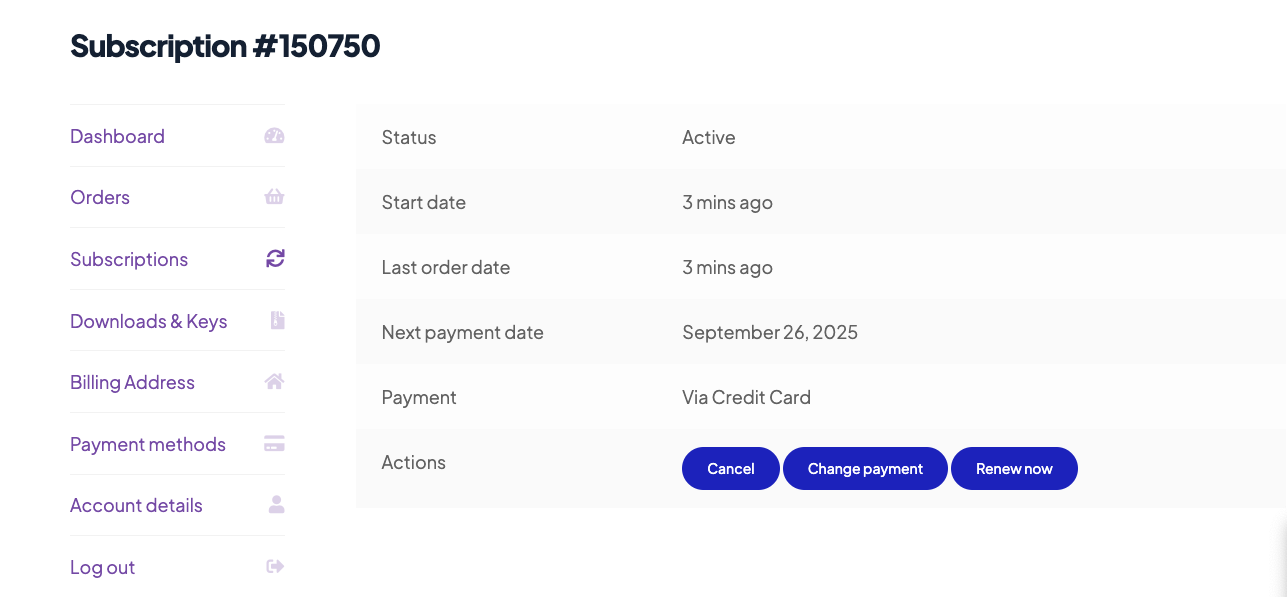Click the Payment methods credit card icon
This screenshot has width=1287, height=597.
click(274, 443)
